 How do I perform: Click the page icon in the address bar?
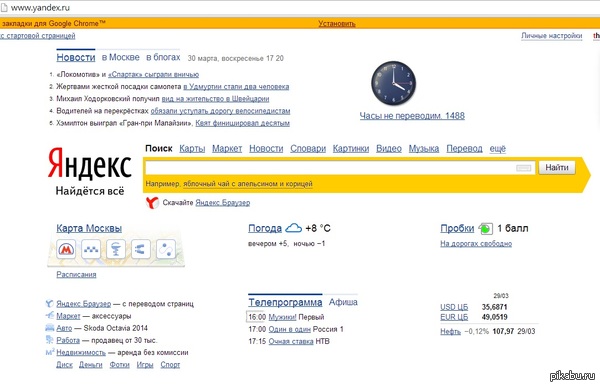(4, 7)
